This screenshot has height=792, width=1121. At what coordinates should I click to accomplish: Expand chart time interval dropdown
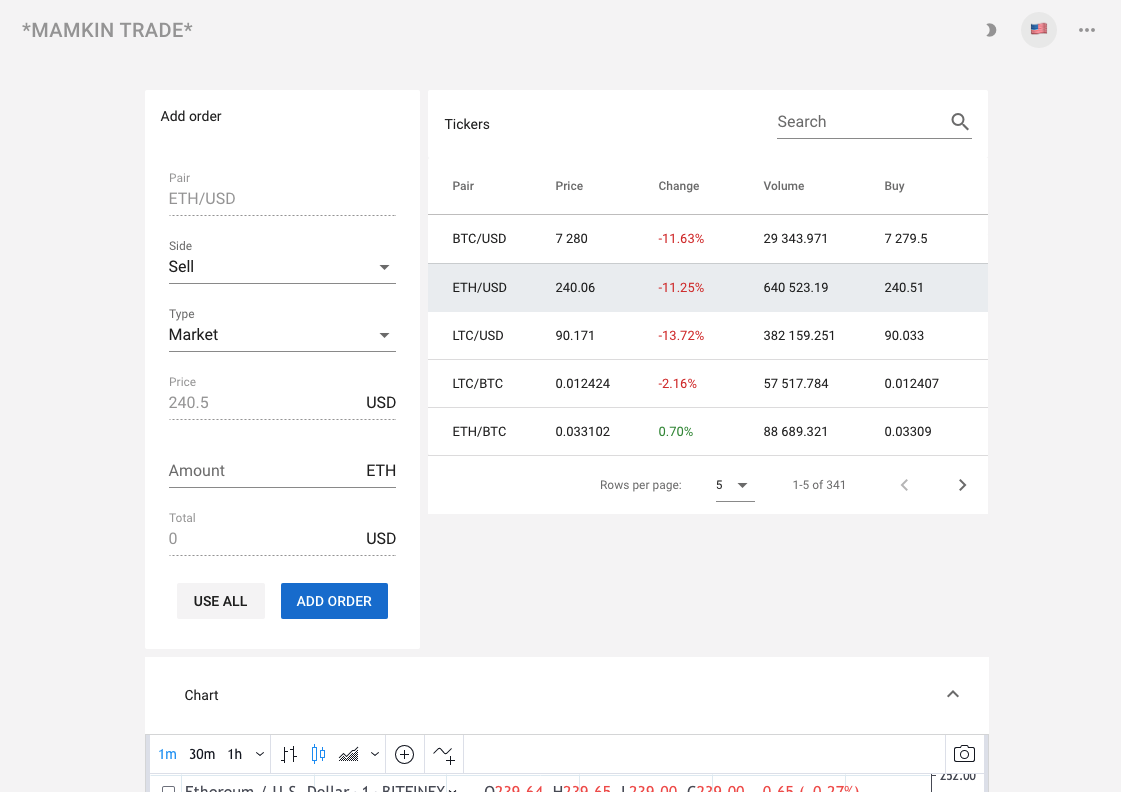coord(260,754)
